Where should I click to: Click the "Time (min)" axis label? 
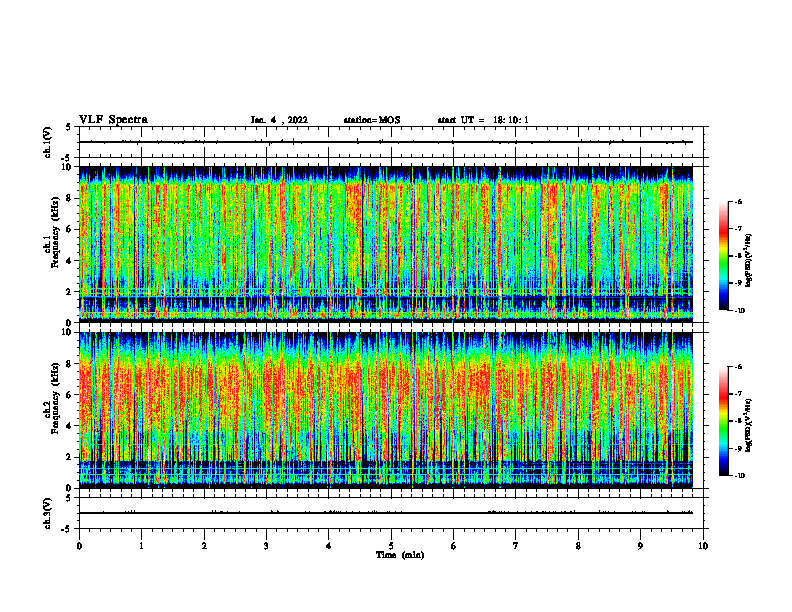(400, 555)
